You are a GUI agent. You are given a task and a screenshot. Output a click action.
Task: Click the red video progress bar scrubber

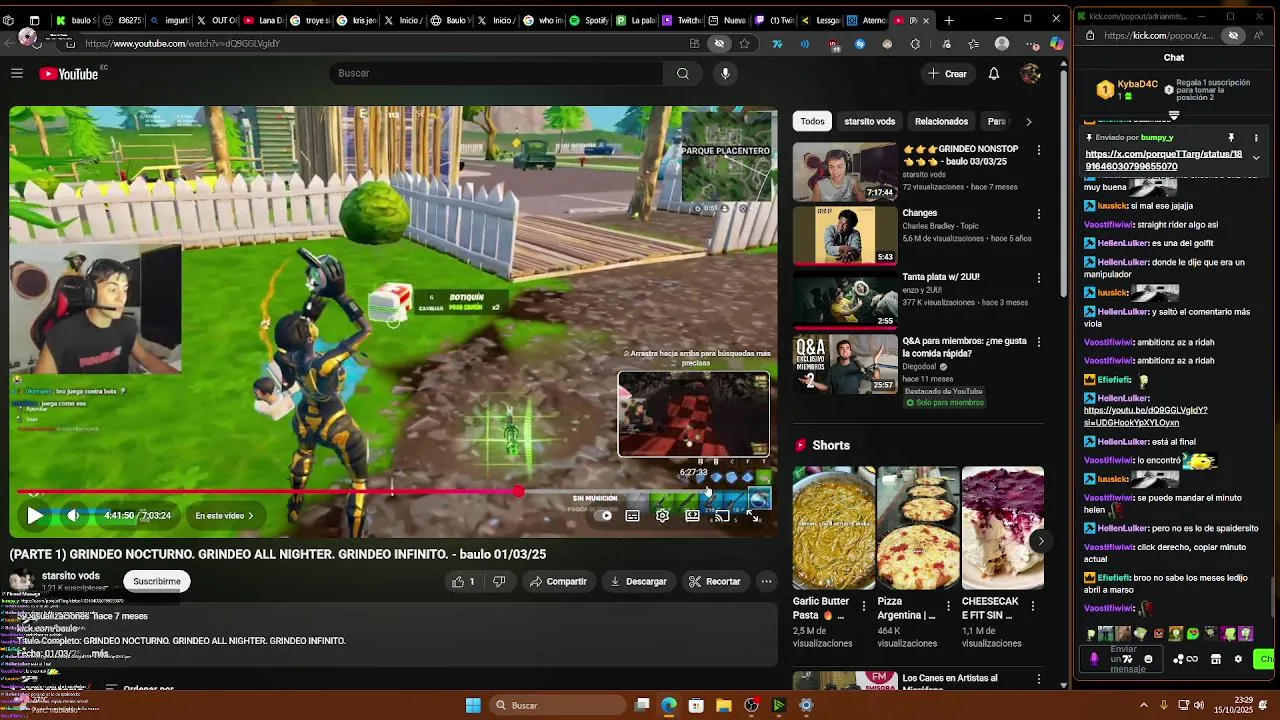pyautogui.click(x=518, y=491)
